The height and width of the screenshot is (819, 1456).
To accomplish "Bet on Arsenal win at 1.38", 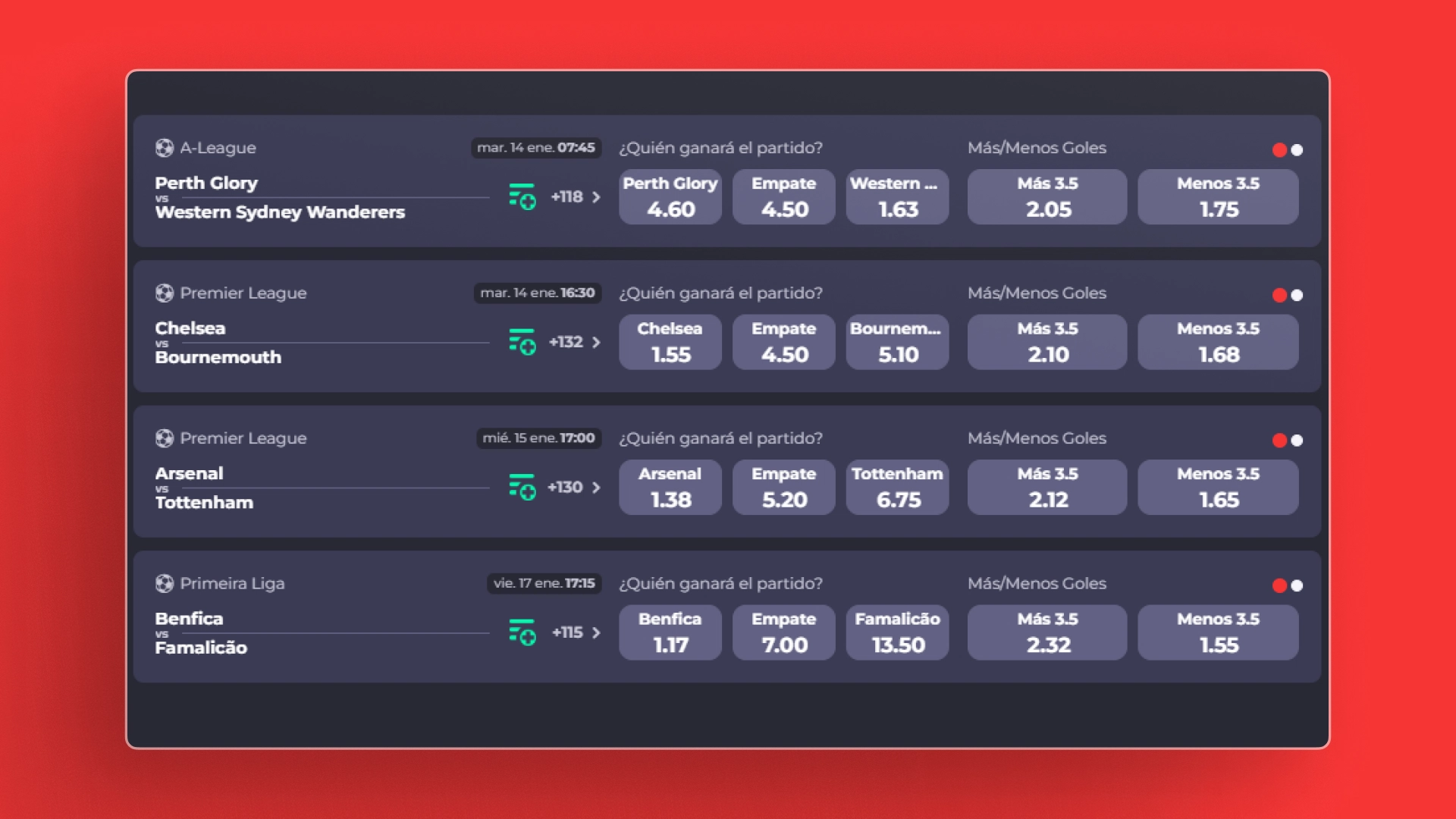I will coord(670,487).
